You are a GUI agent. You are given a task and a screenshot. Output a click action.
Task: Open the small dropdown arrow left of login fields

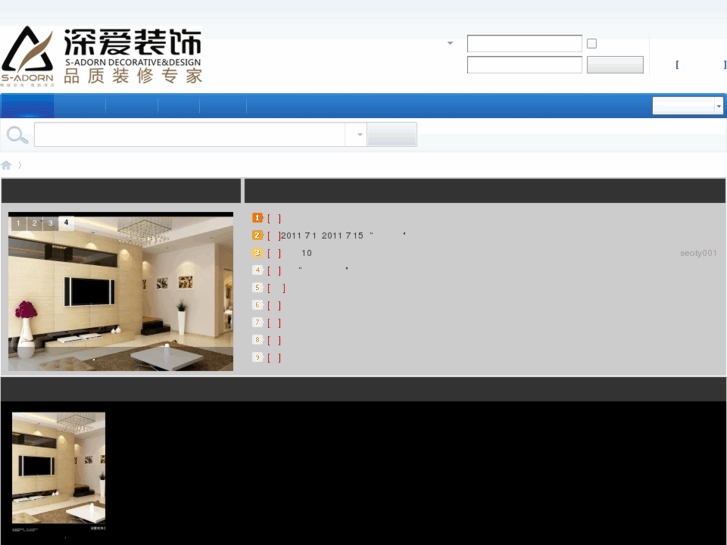tap(450, 43)
